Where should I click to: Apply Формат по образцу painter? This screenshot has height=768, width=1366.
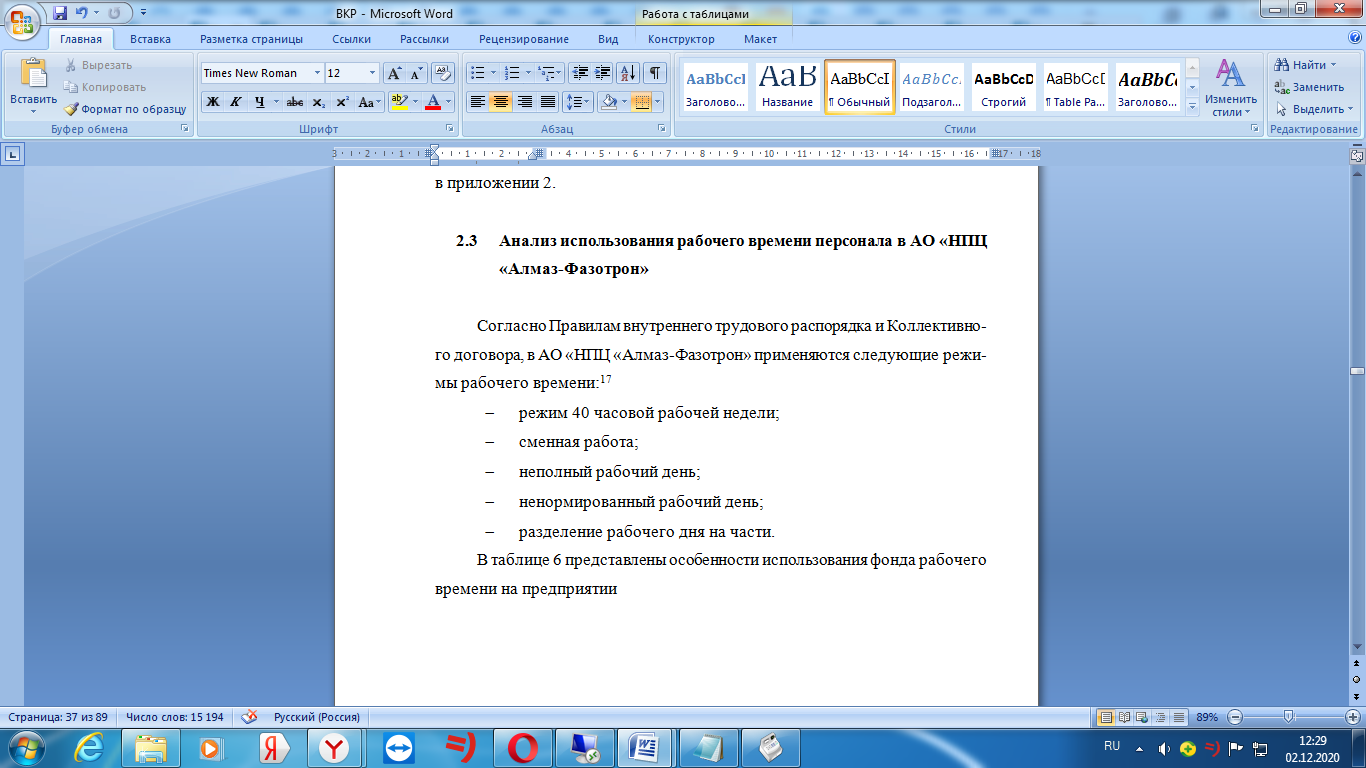click(125, 109)
